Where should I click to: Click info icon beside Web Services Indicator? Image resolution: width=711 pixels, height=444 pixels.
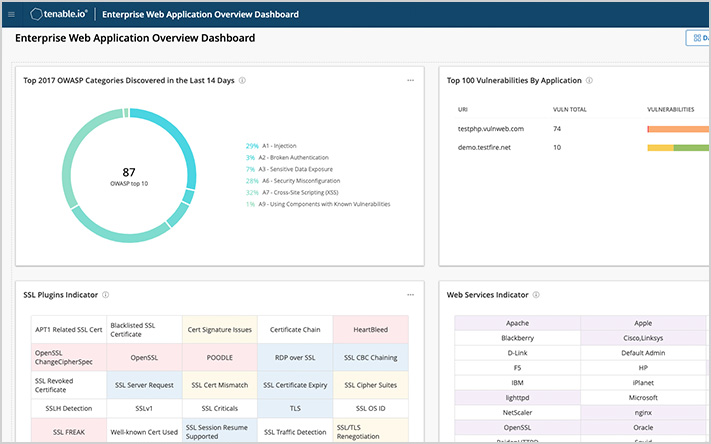537,295
